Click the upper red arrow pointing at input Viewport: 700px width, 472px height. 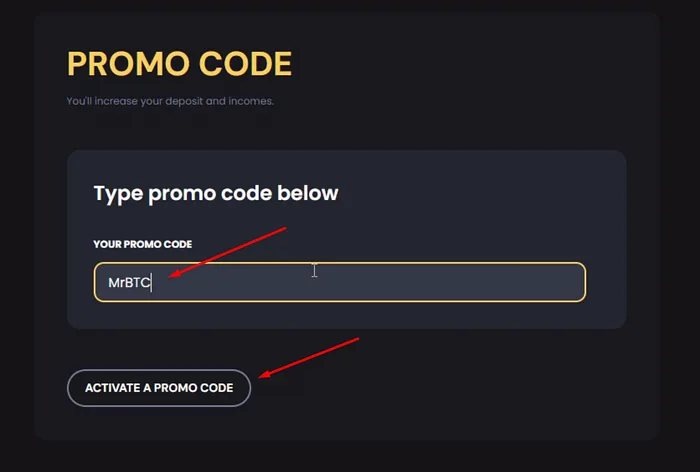click(228, 251)
